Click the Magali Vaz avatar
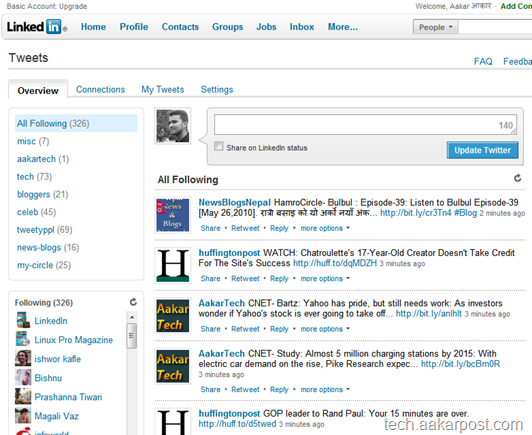 click(x=23, y=415)
